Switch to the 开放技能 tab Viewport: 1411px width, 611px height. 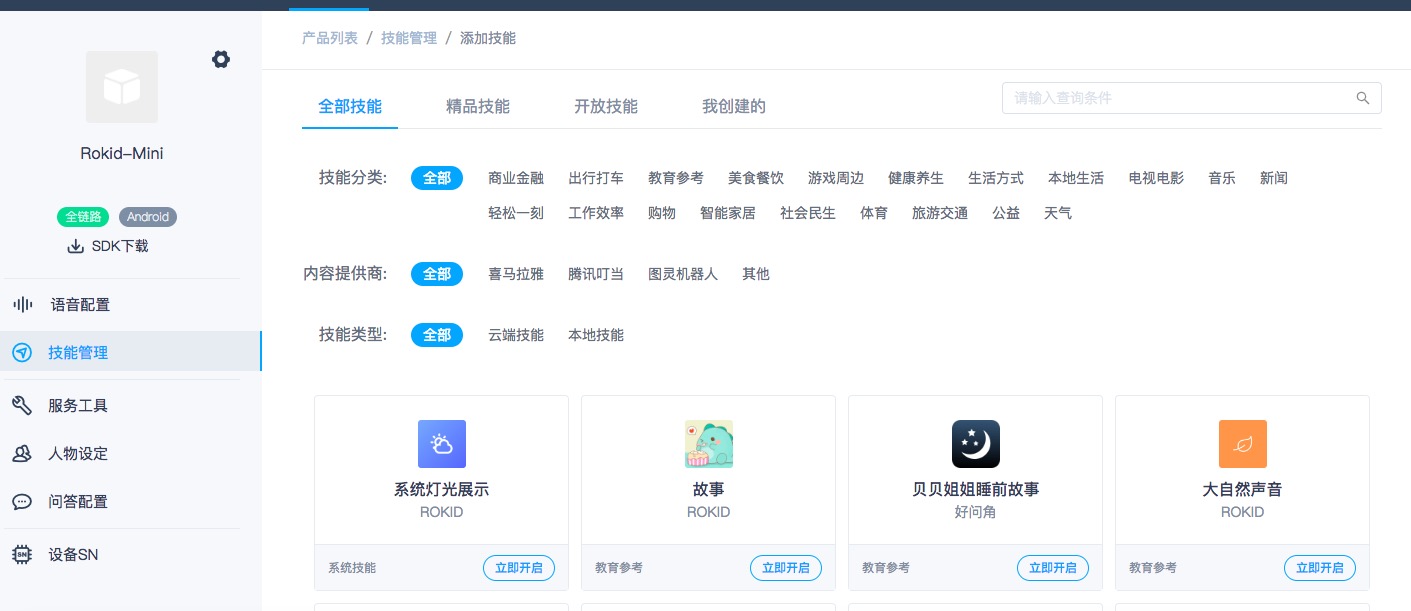click(606, 106)
